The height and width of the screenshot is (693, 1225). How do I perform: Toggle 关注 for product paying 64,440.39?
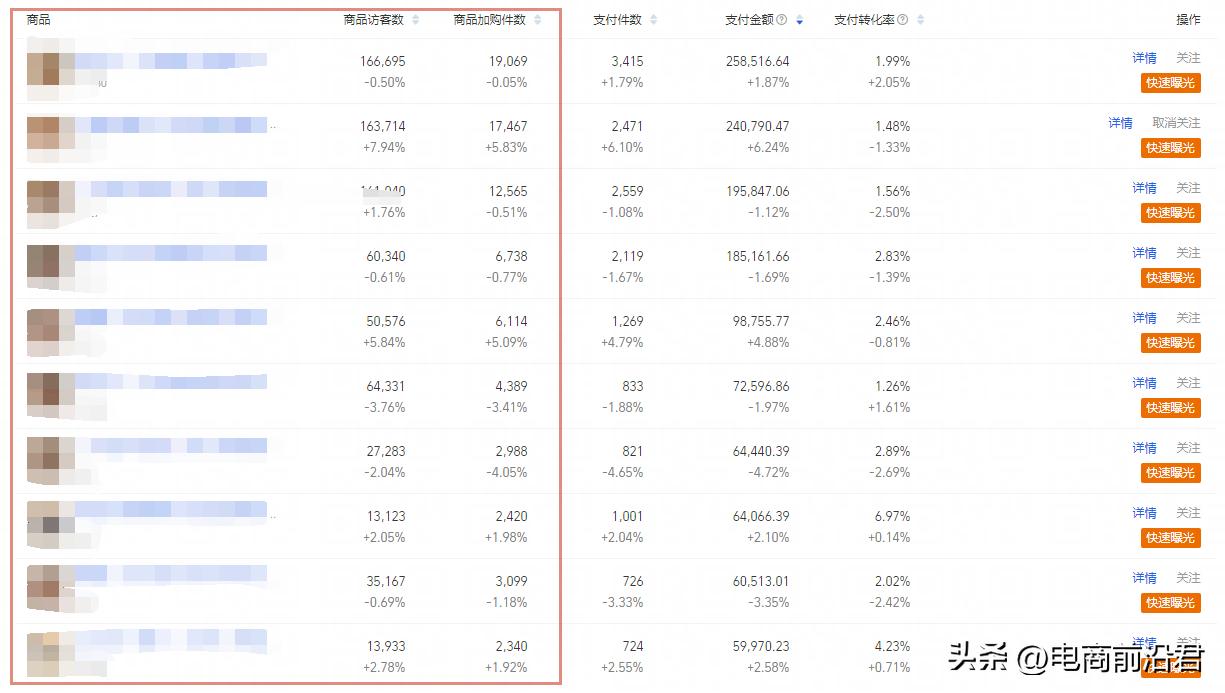(1188, 448)
